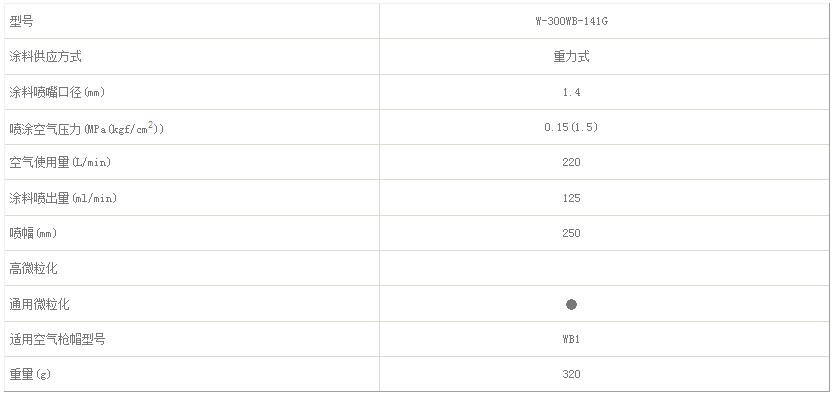Screen dimensions: 832x395
Task: Click the gray dot for 通用微粒化
Action: click(x=571, y=304)
